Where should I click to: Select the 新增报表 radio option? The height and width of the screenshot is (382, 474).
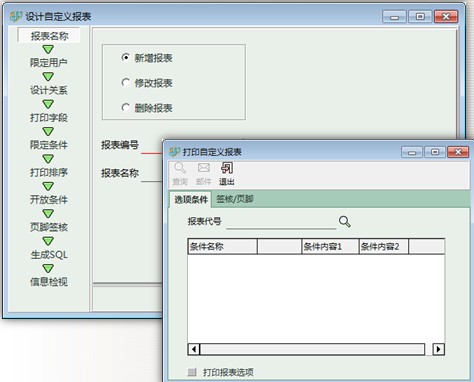coord(125,57)
